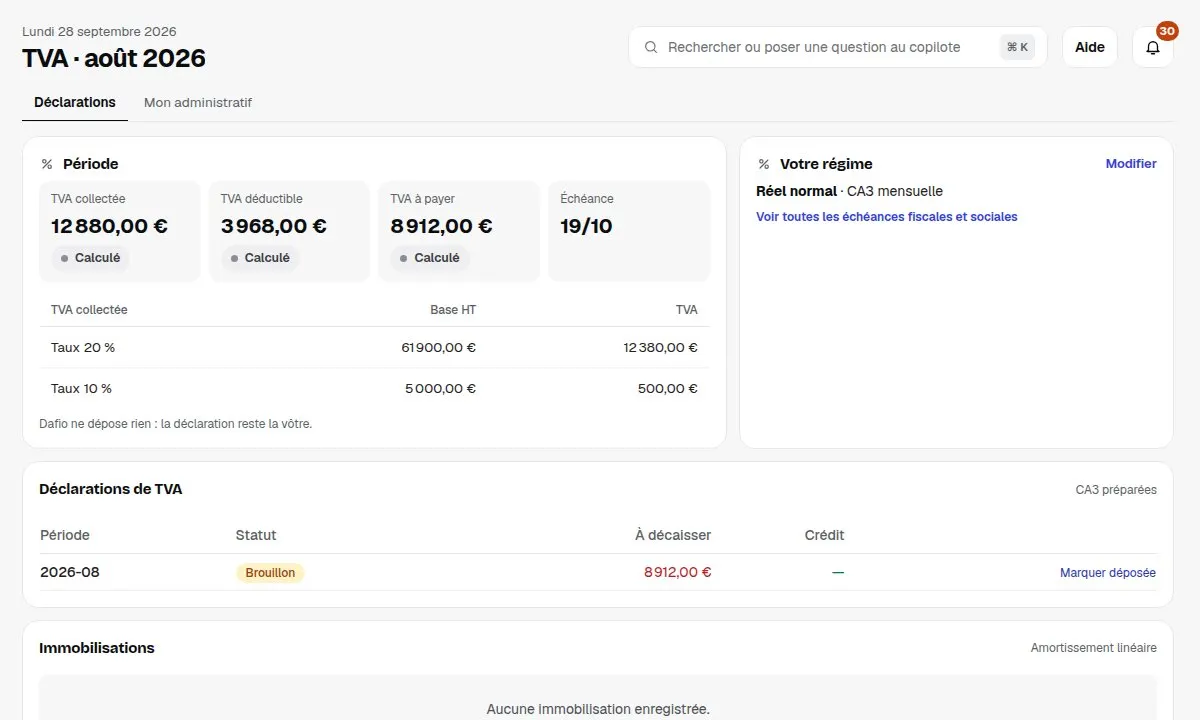Screen dimensions: 1200x720
Task: Select the Échéance 19/10 card
Action: point(629,231)
